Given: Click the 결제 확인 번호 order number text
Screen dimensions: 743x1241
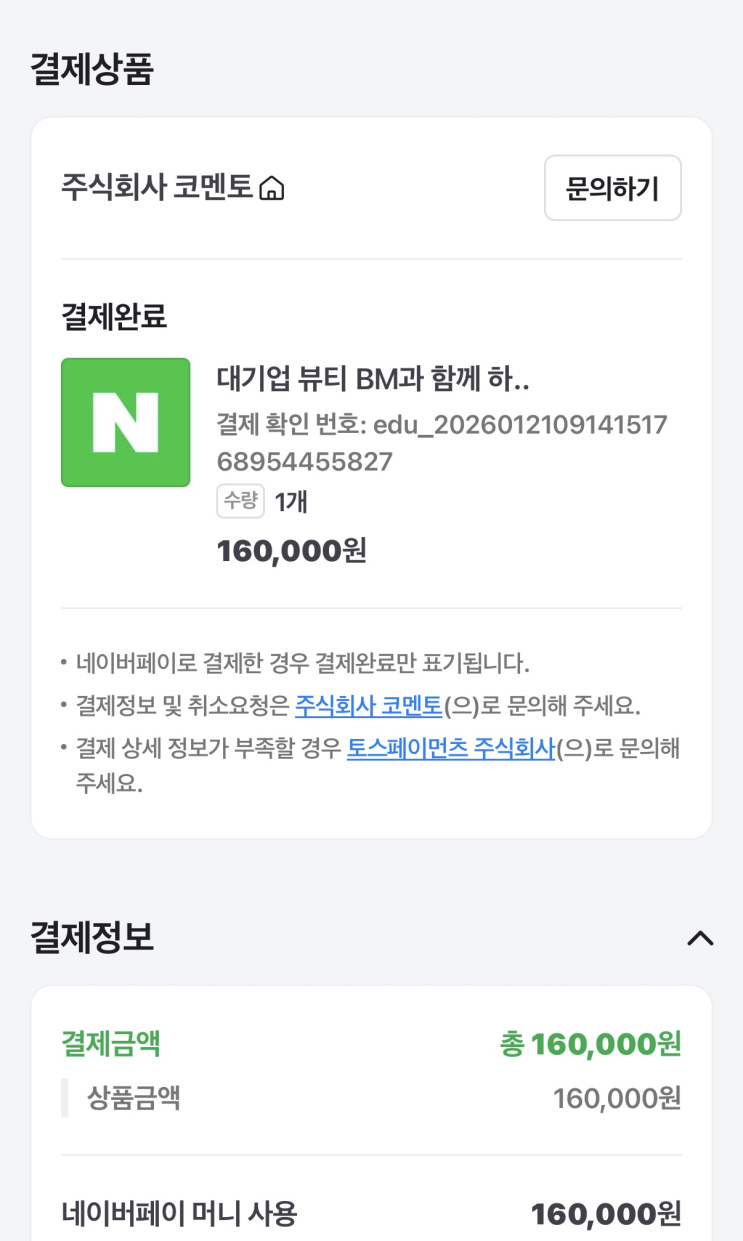Looking at the screenshot, I should click(441, 443).
